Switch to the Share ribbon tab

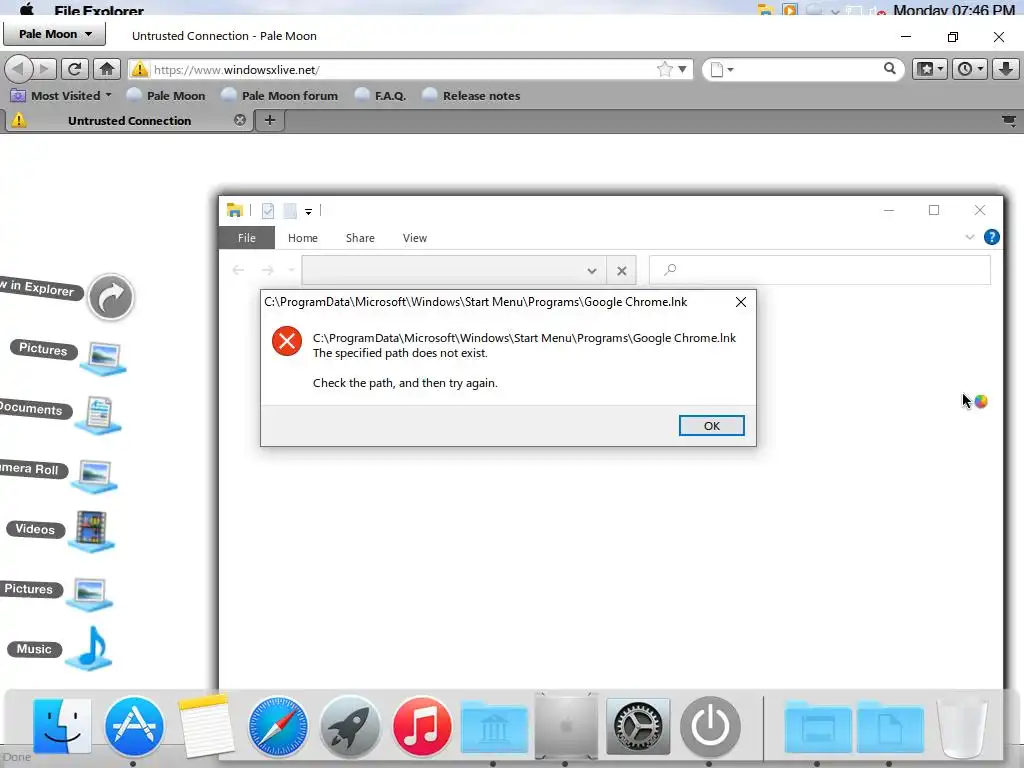pyautogui.click(x=360, y=238)
